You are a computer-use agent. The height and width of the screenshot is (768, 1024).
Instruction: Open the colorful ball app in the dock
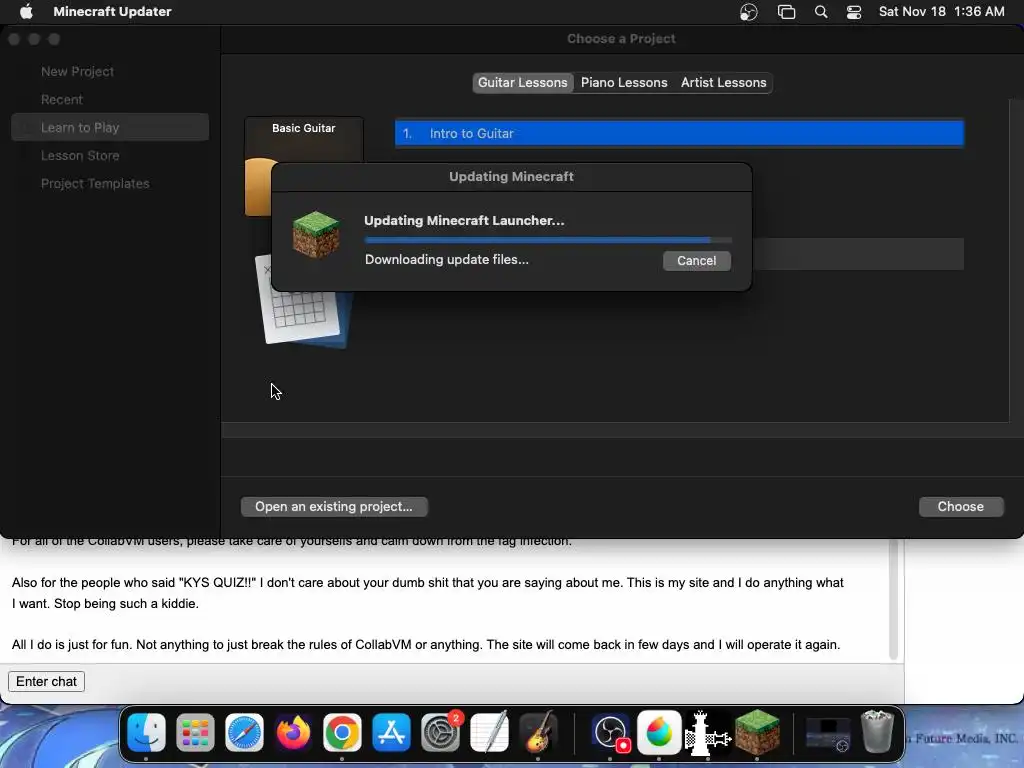click(x=658, y=732)
